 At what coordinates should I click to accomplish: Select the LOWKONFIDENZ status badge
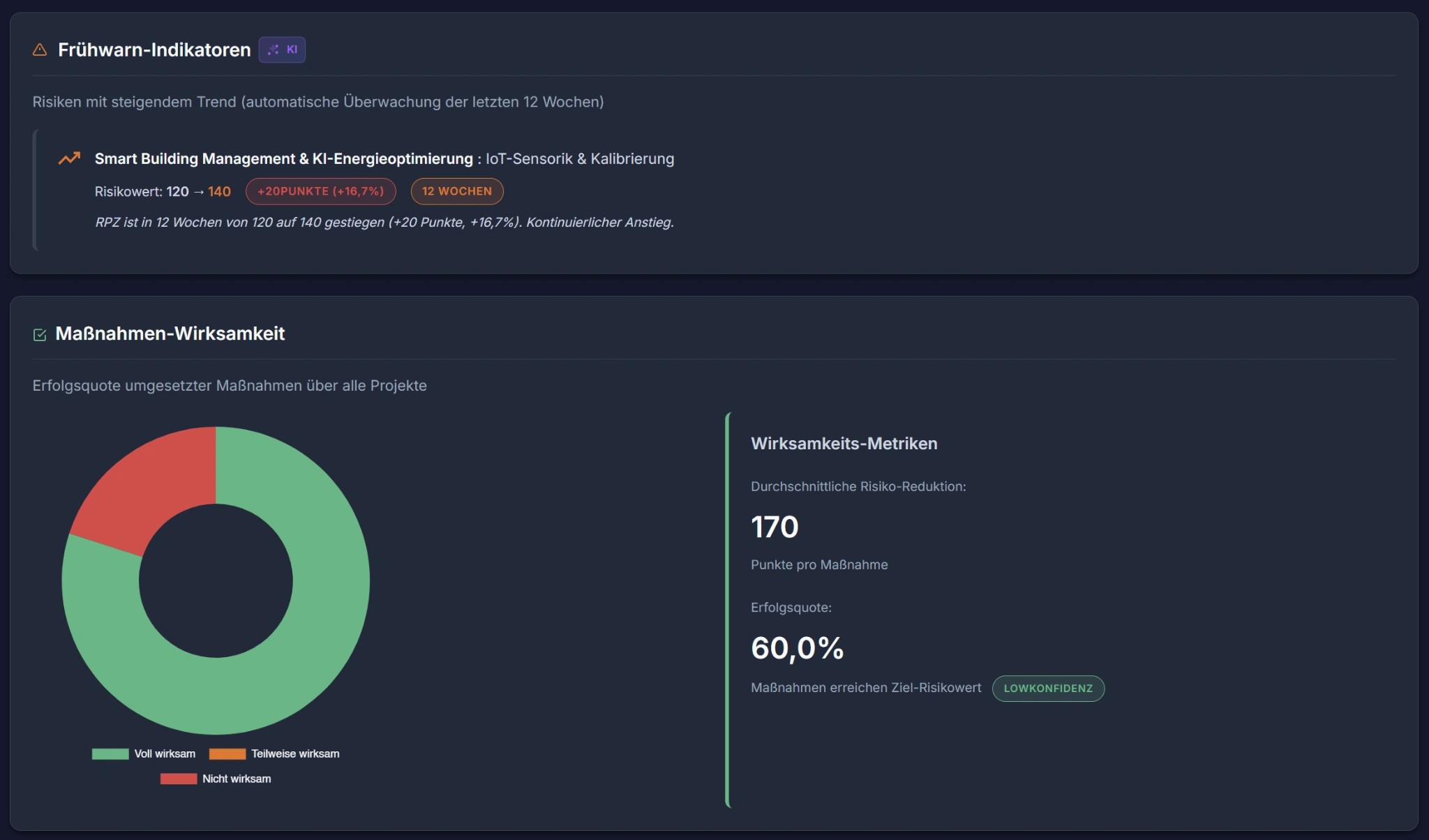(x=1049, y=689)
